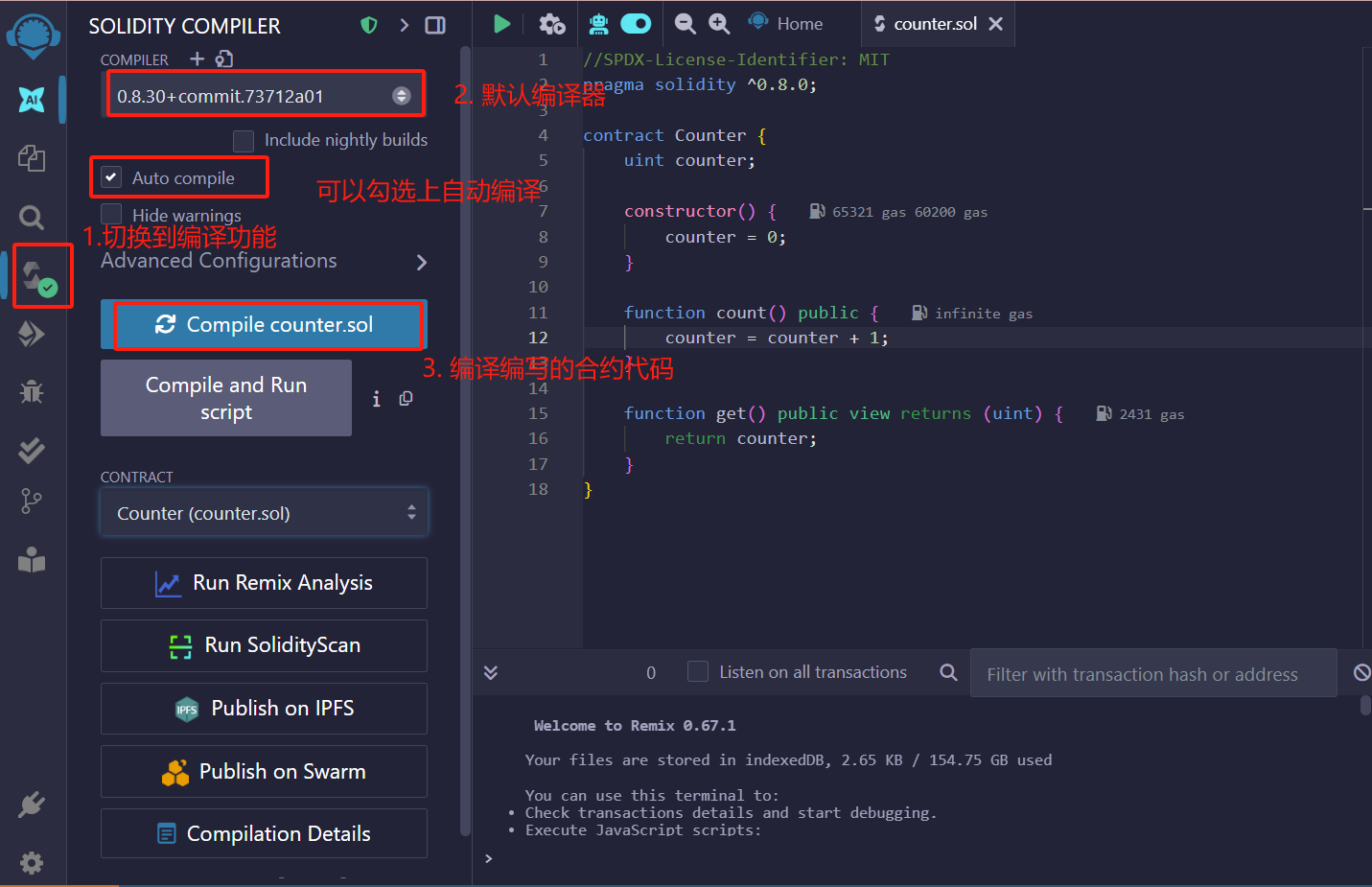The image size is (1372, 887).
Task: Click the chevron next to the shield icon
Action: click(404, 25)
